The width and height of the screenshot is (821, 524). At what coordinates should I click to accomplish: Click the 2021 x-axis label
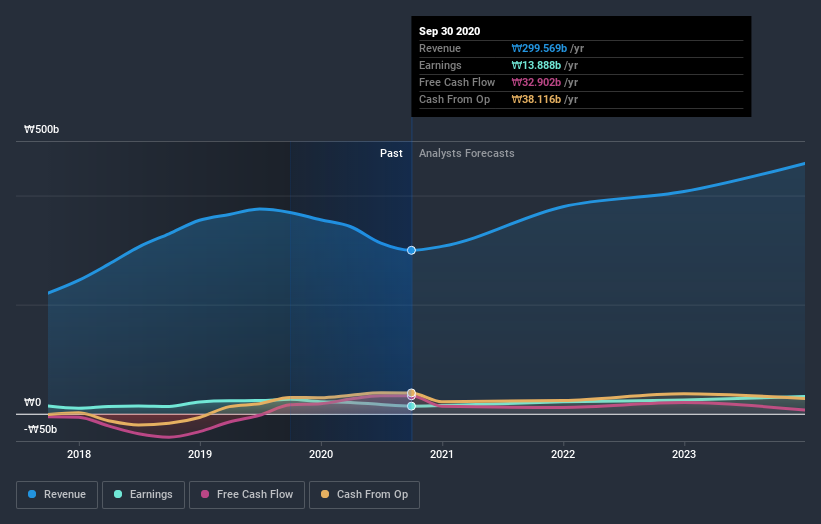click(442, 454)
